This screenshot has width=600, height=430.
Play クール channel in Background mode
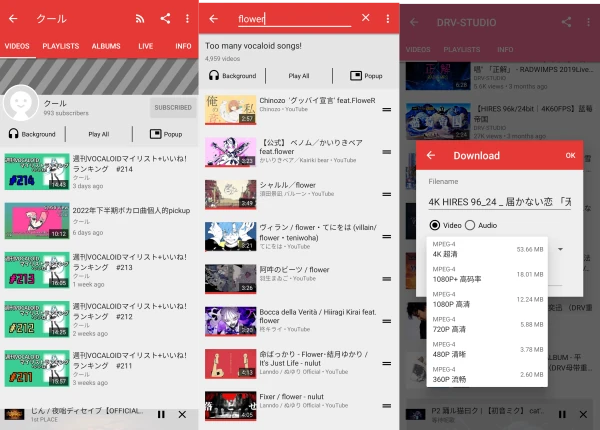pyautogui.click(x=32, y=134)
